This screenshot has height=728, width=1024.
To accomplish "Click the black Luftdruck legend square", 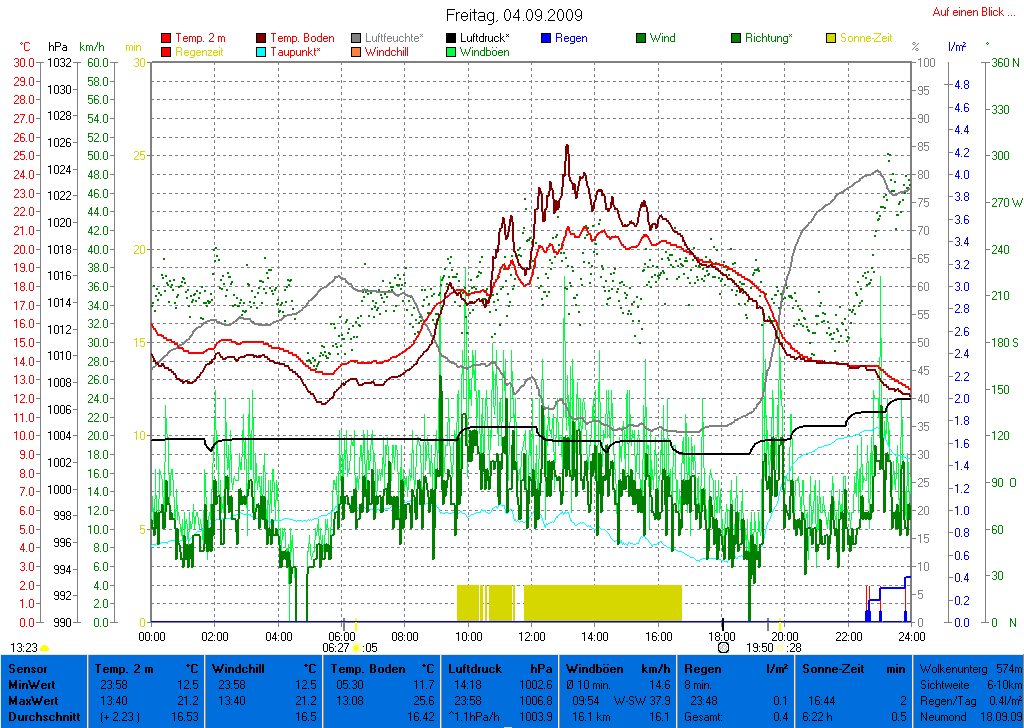I will coord(451,39).
